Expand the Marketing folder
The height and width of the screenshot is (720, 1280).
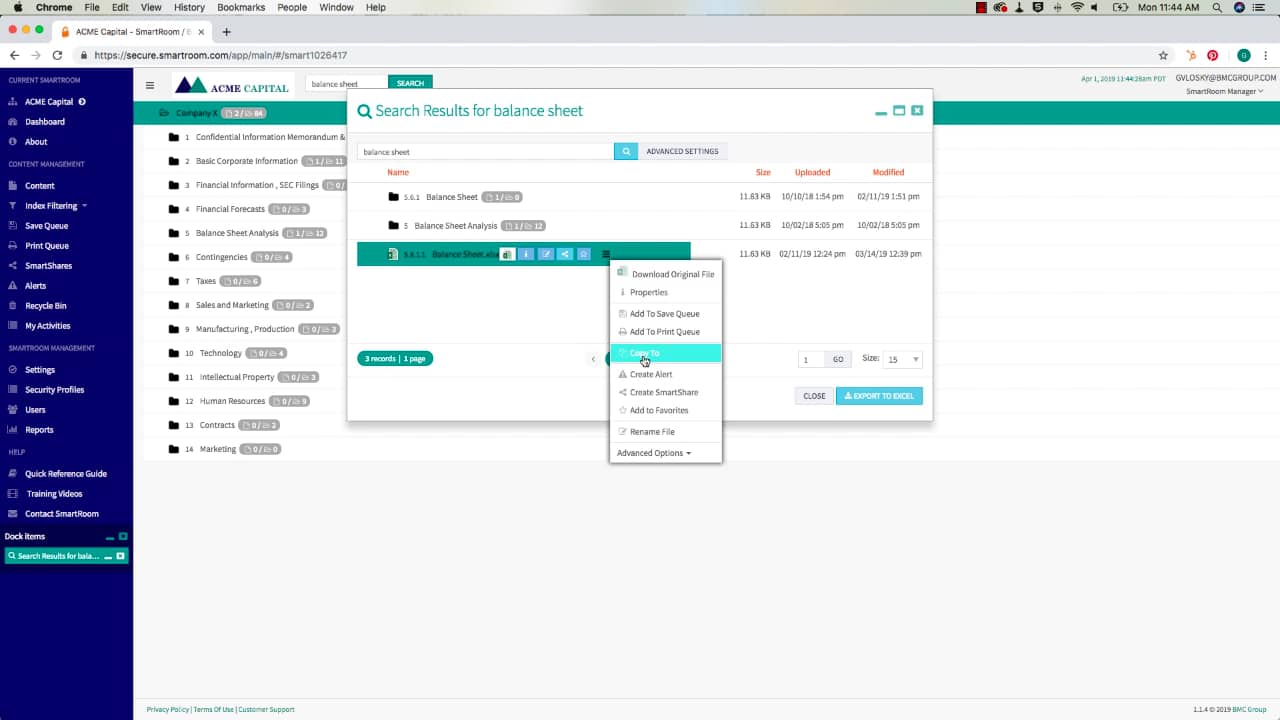[173, 449]
